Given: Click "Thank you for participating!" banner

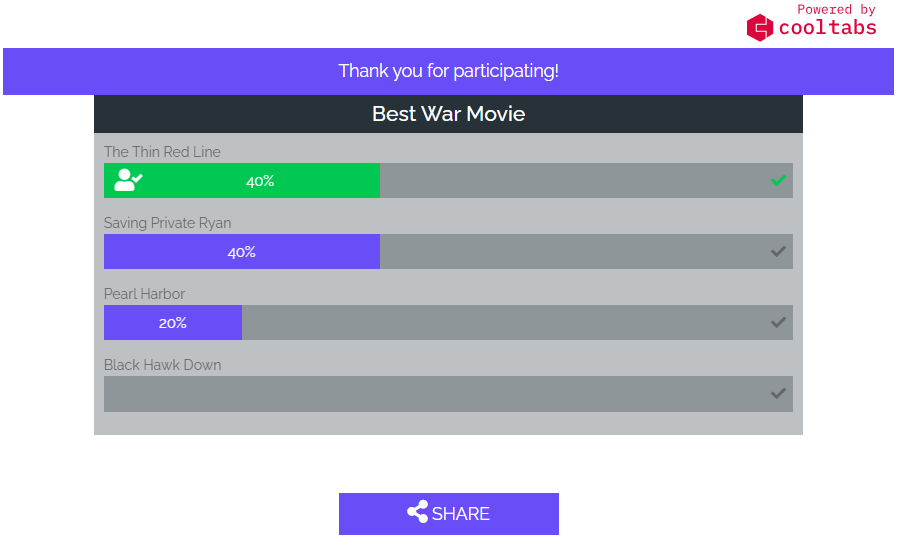Looking at the screenshot, I should (448, 71).
